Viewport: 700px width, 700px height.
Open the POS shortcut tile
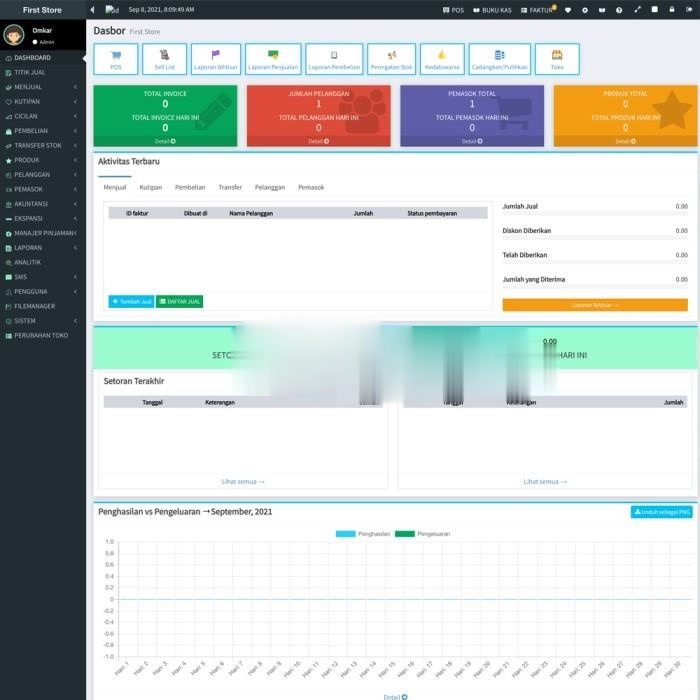[116, 59]
